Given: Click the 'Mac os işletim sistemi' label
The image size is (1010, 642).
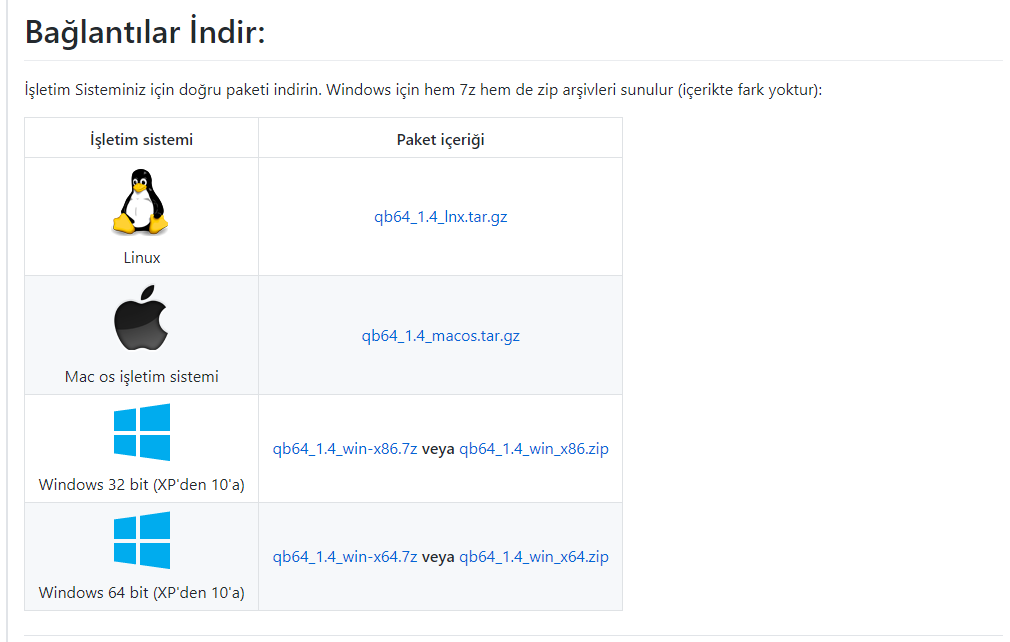Looking at the screenshot, I should pyautogui.click(x=141, y=376).
